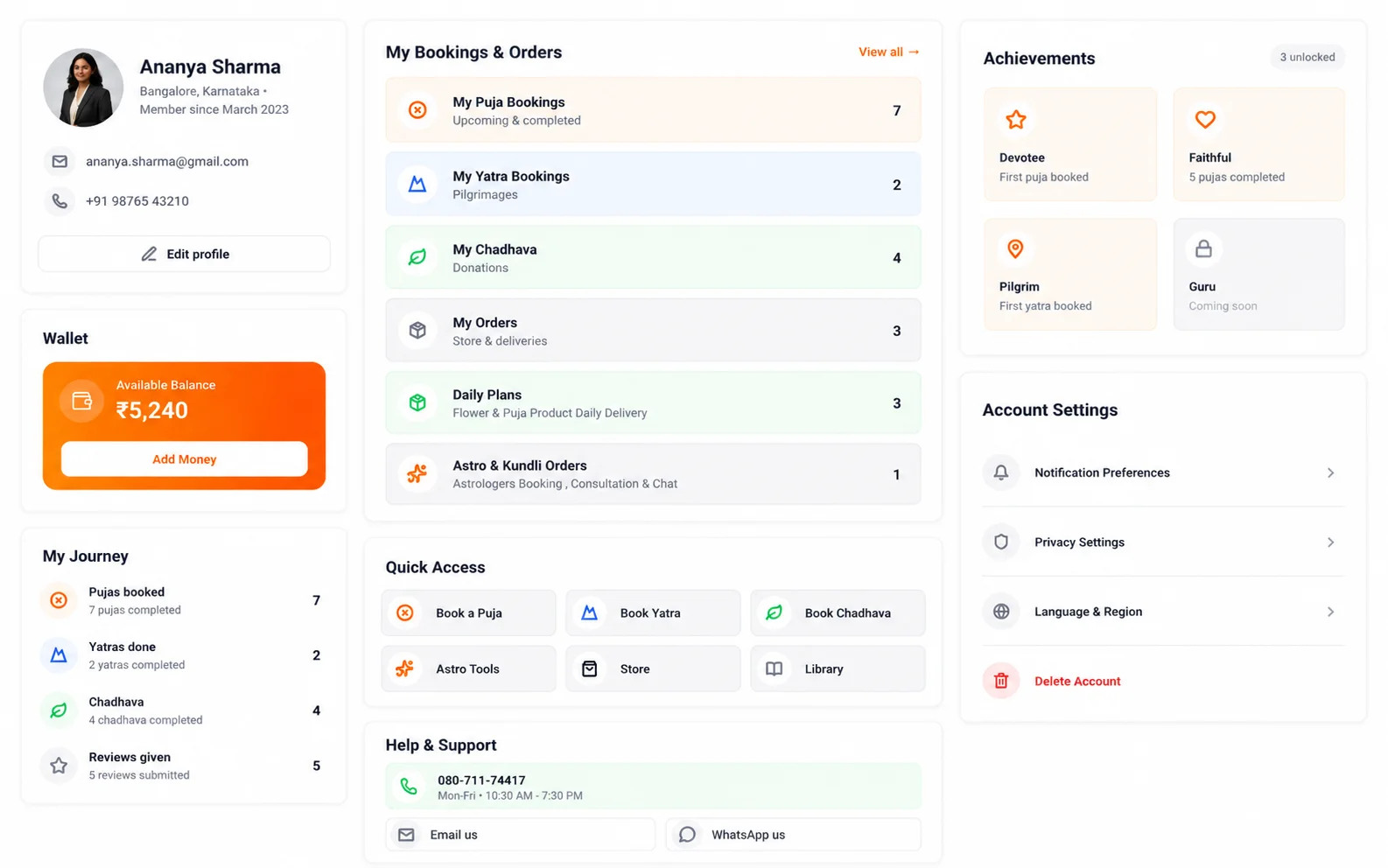Expand Notification Preferences via its chevron

(x=1330, y=472)
